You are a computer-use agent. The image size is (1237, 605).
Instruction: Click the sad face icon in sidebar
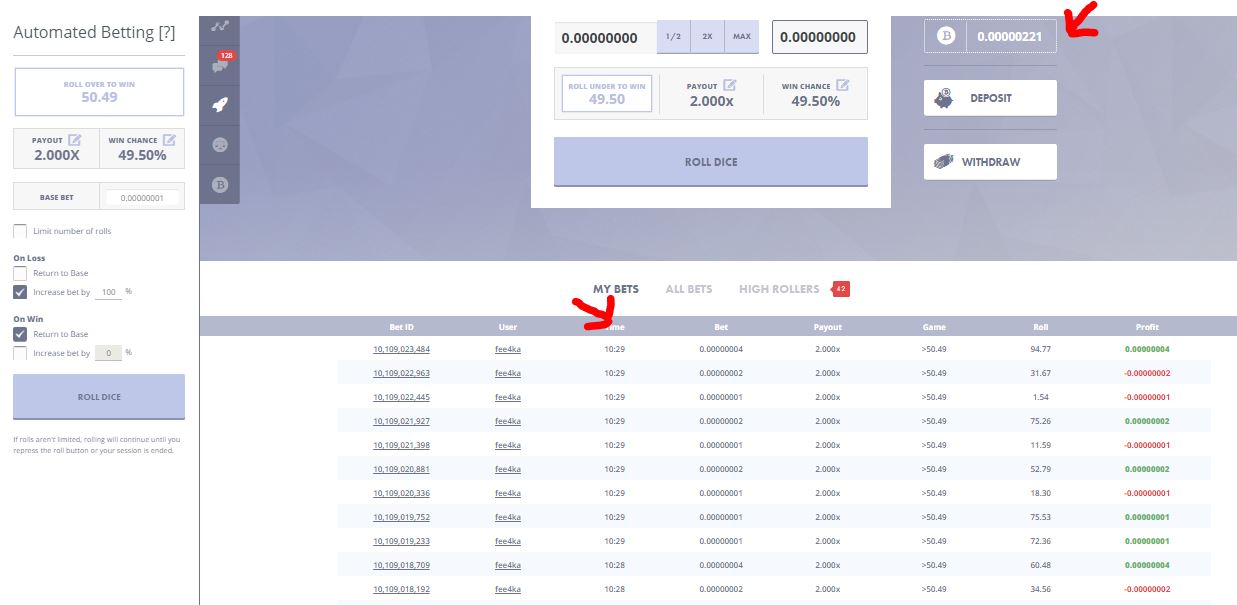(220, 144)
